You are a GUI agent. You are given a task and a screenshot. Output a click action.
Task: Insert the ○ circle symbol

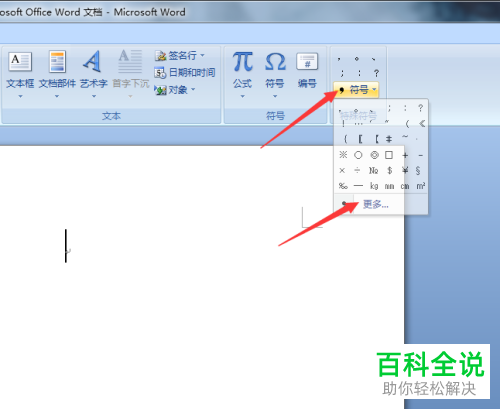point(358,155)
